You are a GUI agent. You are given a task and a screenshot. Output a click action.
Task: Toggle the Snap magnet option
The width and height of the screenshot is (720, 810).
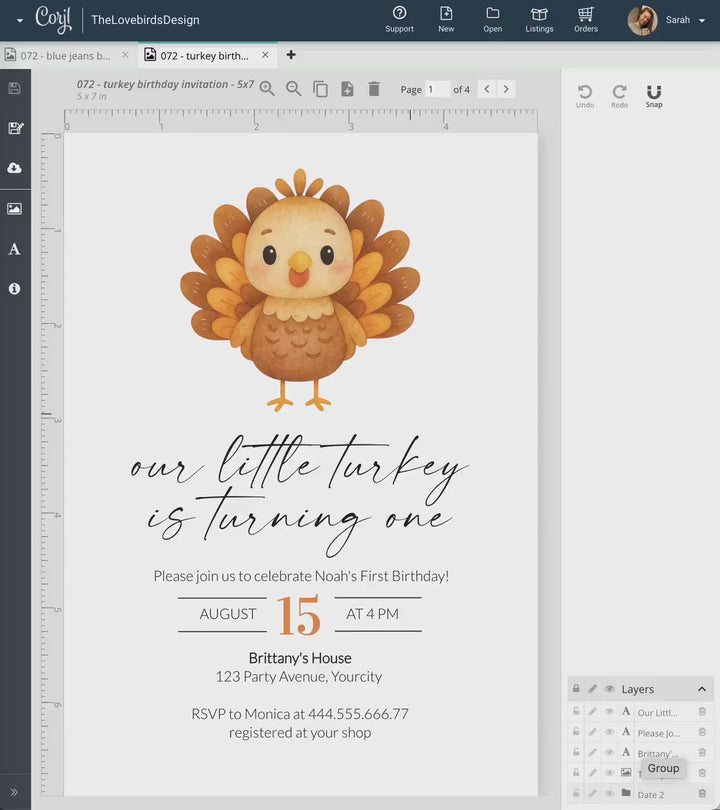coord(654,95)
